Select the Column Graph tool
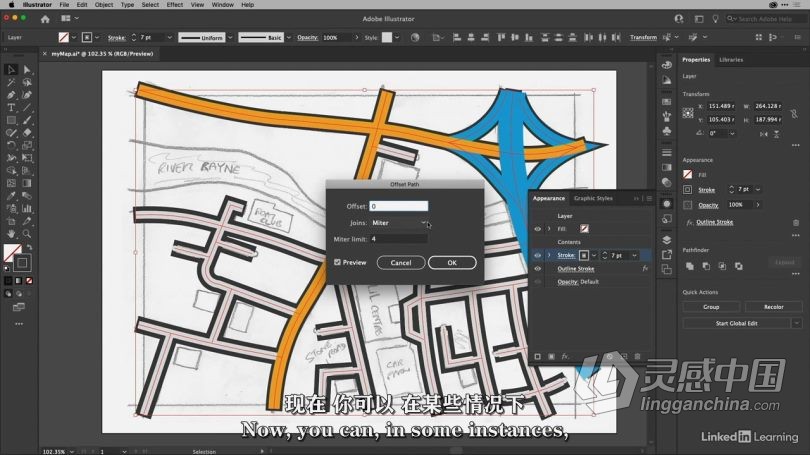The height and width of the screenshot is (455, 810). pos(27,208)
